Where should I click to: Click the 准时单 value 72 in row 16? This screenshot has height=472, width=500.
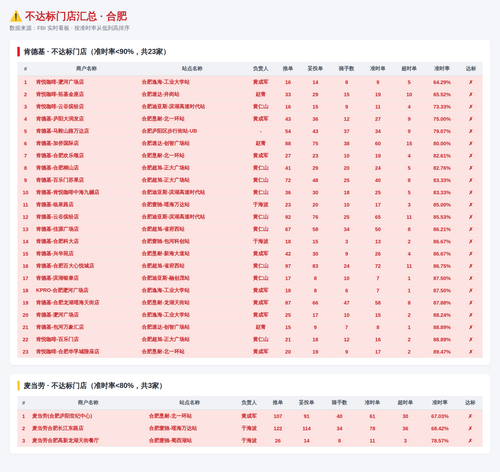point(378,266)
